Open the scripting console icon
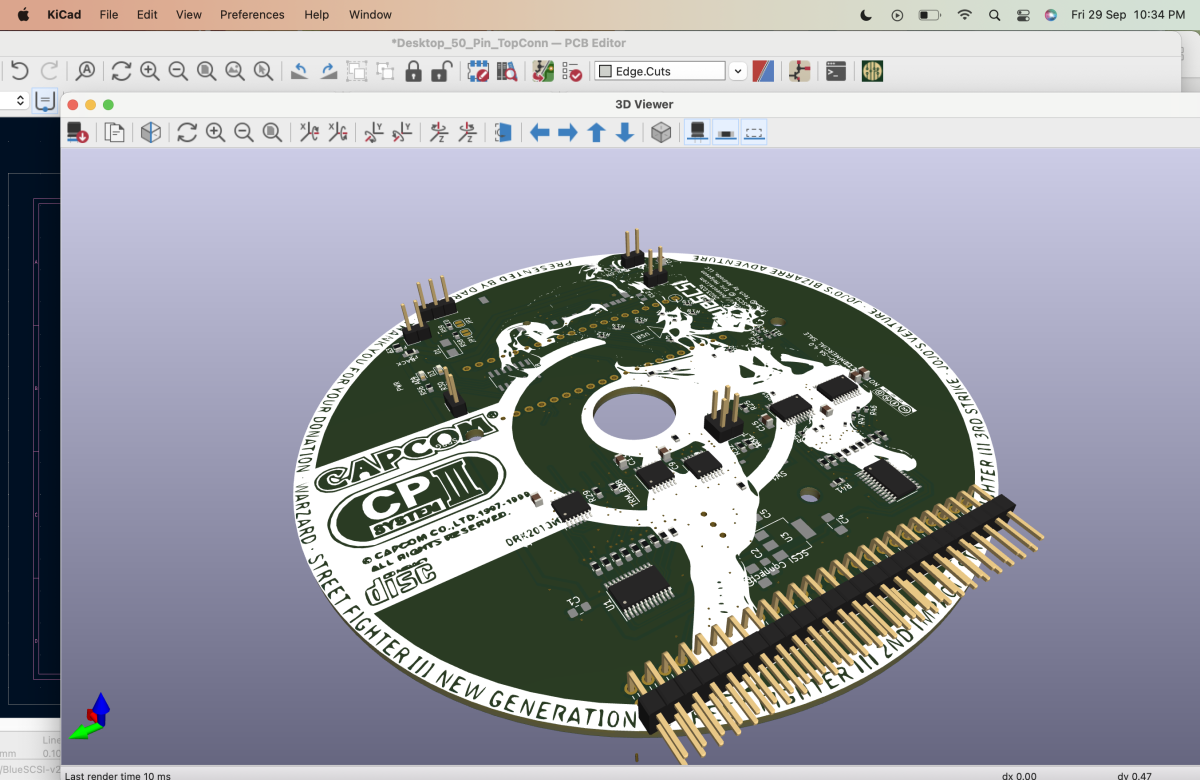 click(836, 71)
